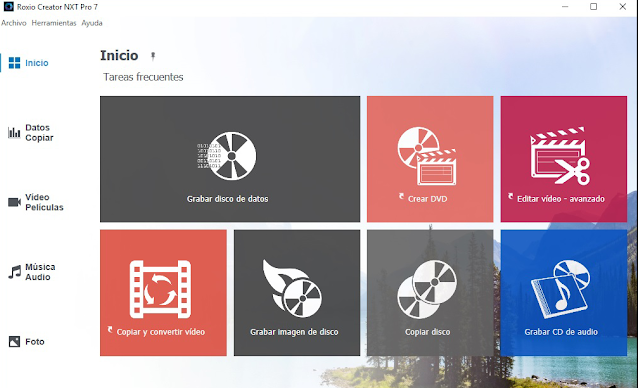Screen dimensions: 638x388
Task: Open the Foto section
Action: [x=35, y=342]
